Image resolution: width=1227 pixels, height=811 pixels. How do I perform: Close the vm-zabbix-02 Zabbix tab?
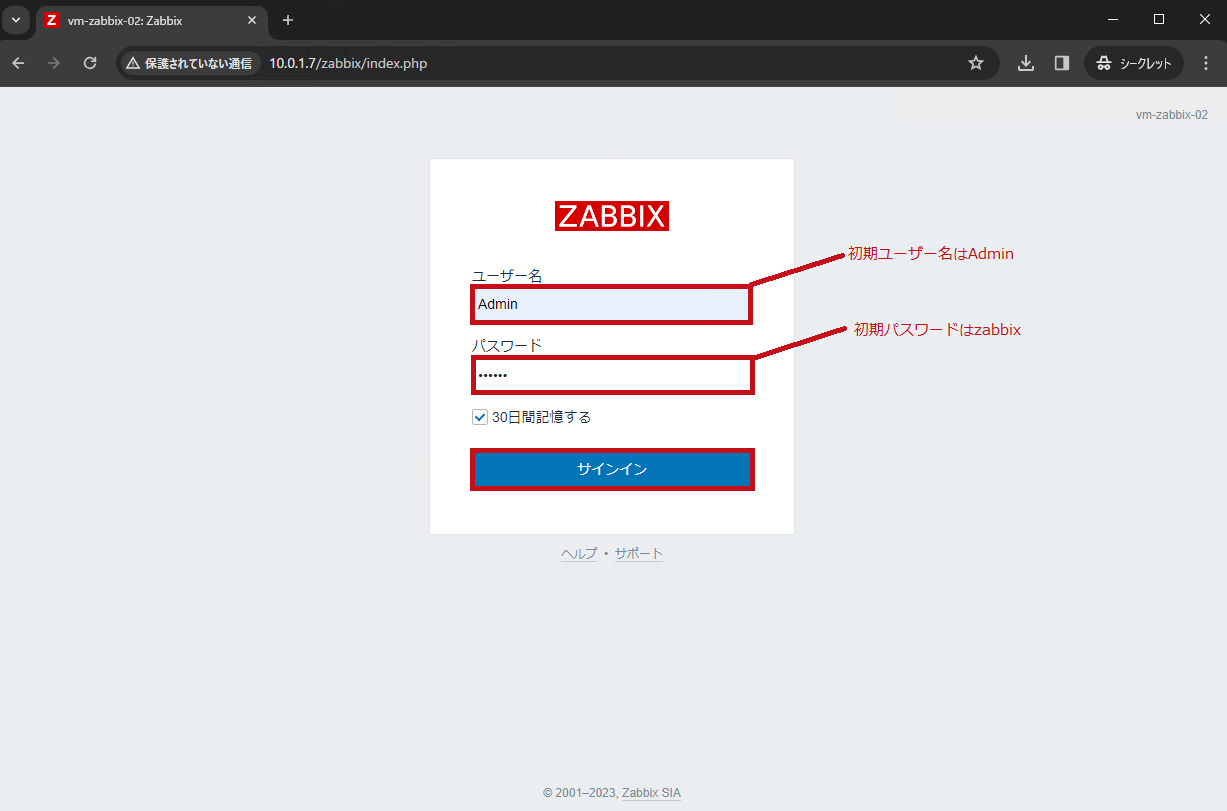(x=252, y=20)
